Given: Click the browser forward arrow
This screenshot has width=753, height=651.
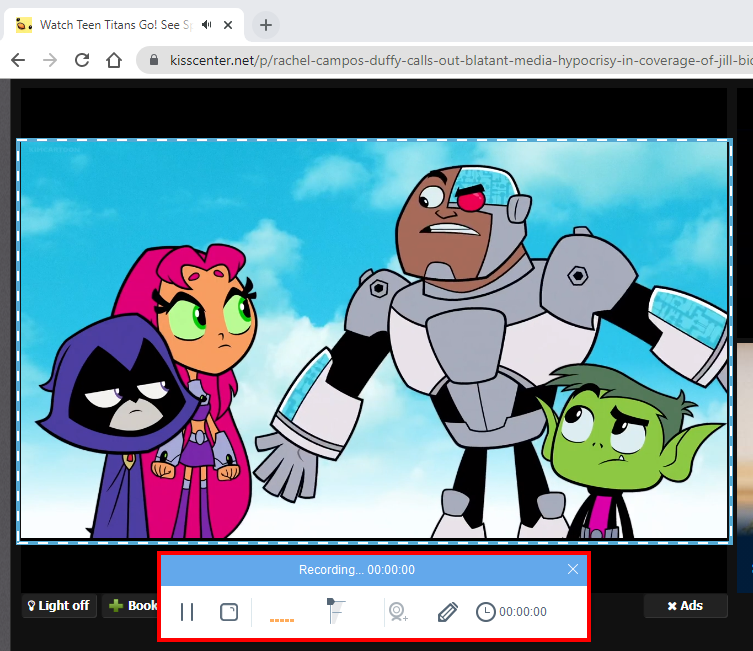Looking at the screenshot, I should [50, 60].
